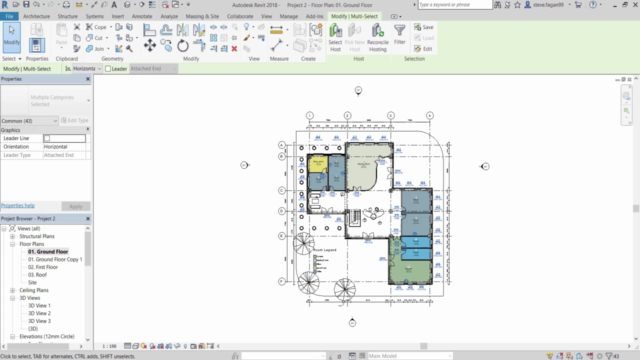640x360 pixels.
Task: Click the Save disk icon in Quick Access
Action: point(26,4)
